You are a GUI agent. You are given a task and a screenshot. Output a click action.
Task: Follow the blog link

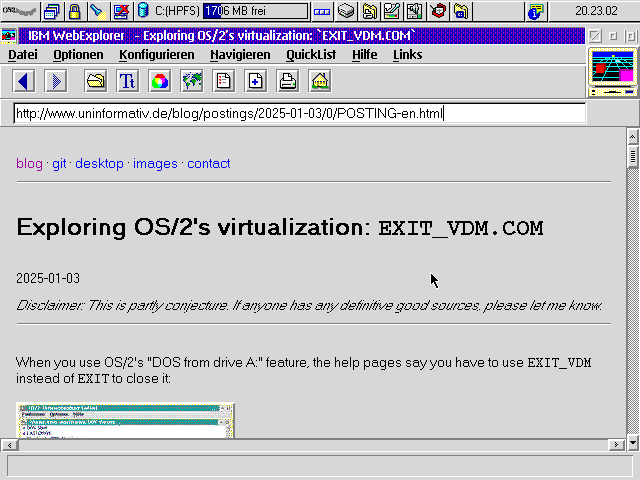click(x=29, y=164)
